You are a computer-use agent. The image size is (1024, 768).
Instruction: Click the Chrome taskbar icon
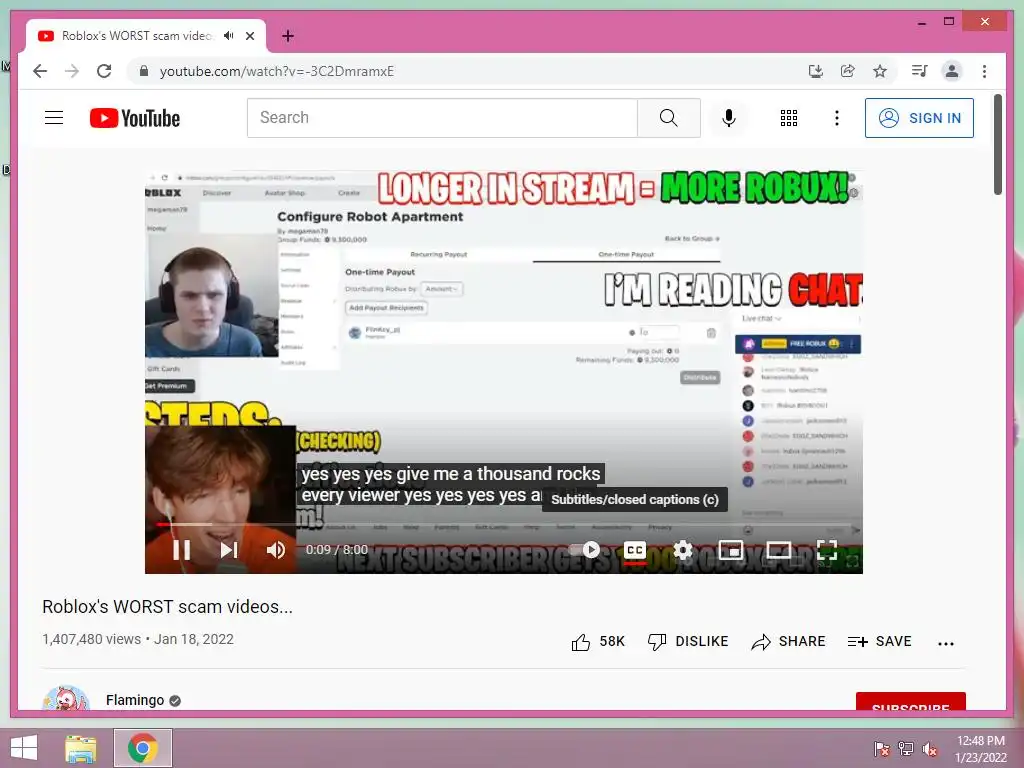[142, 748]
